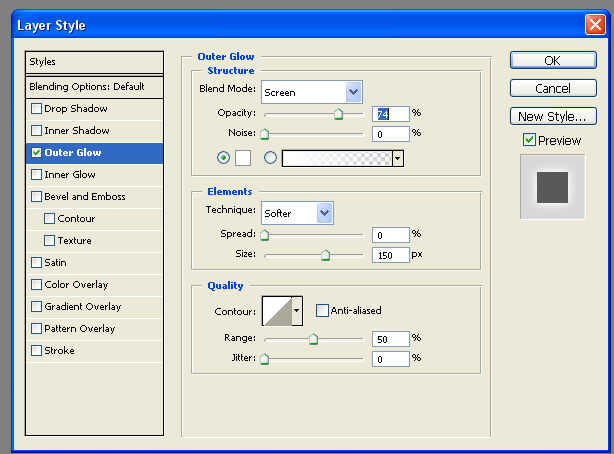Tick the Texture sub-effect checkbox
614x454 pixels.
pos(49,240)
